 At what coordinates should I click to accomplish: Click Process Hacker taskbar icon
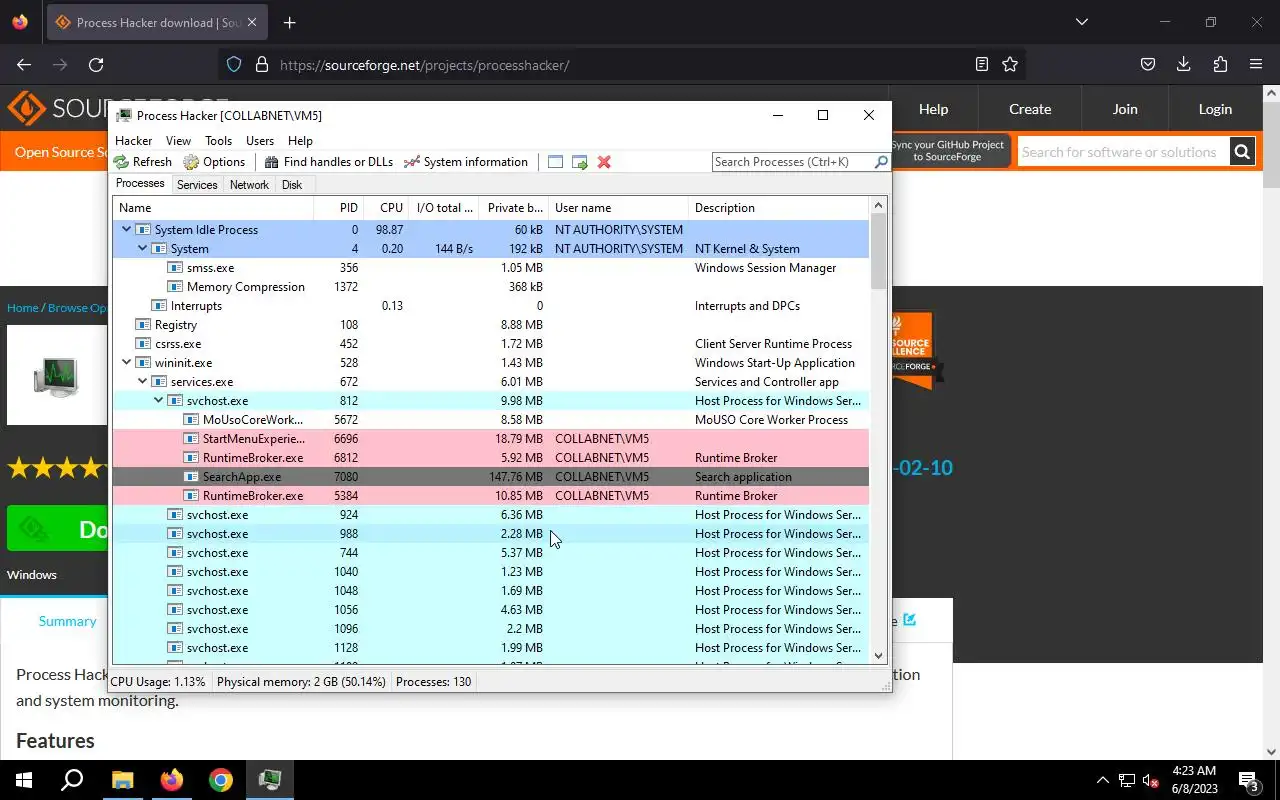270,780
